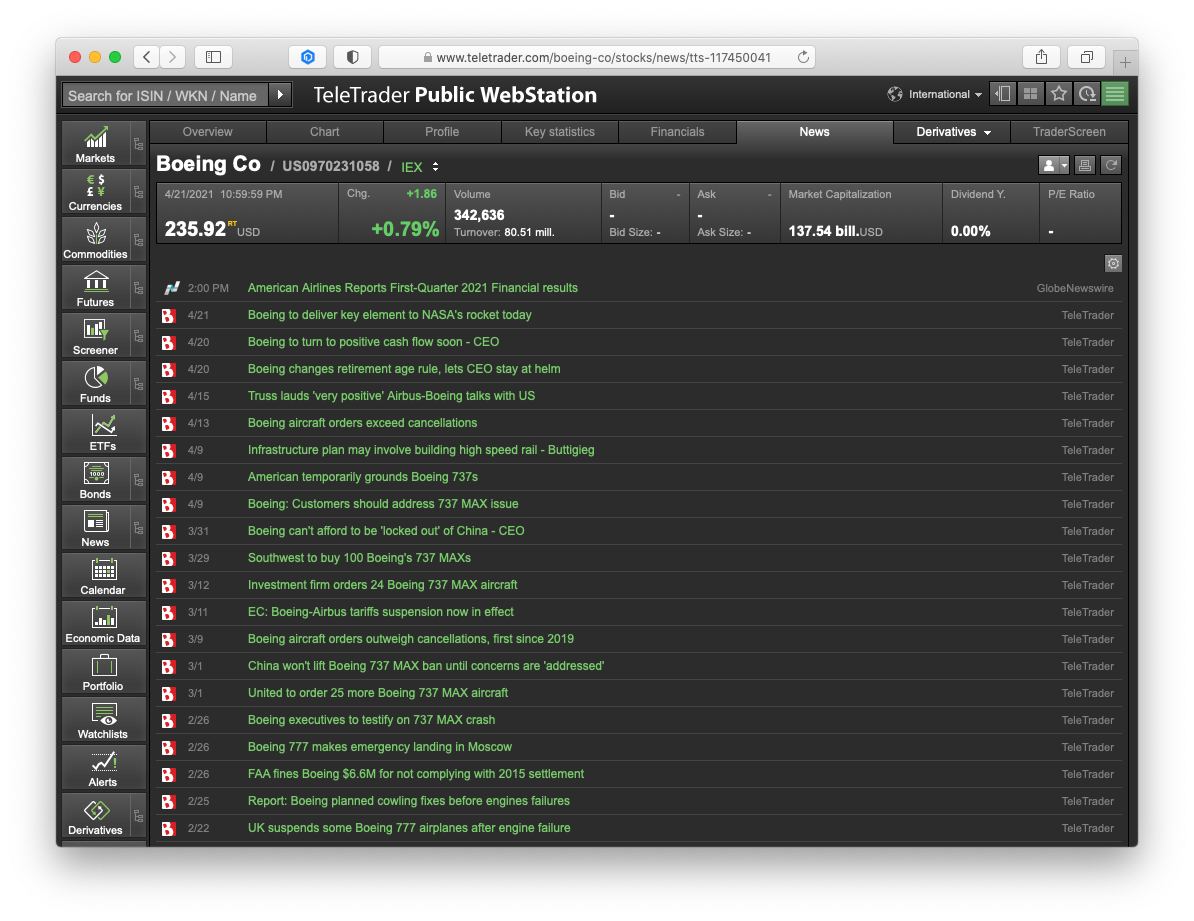1194x921 pixels.
Task: Open news list settings gear
Action: point(1113,264)
